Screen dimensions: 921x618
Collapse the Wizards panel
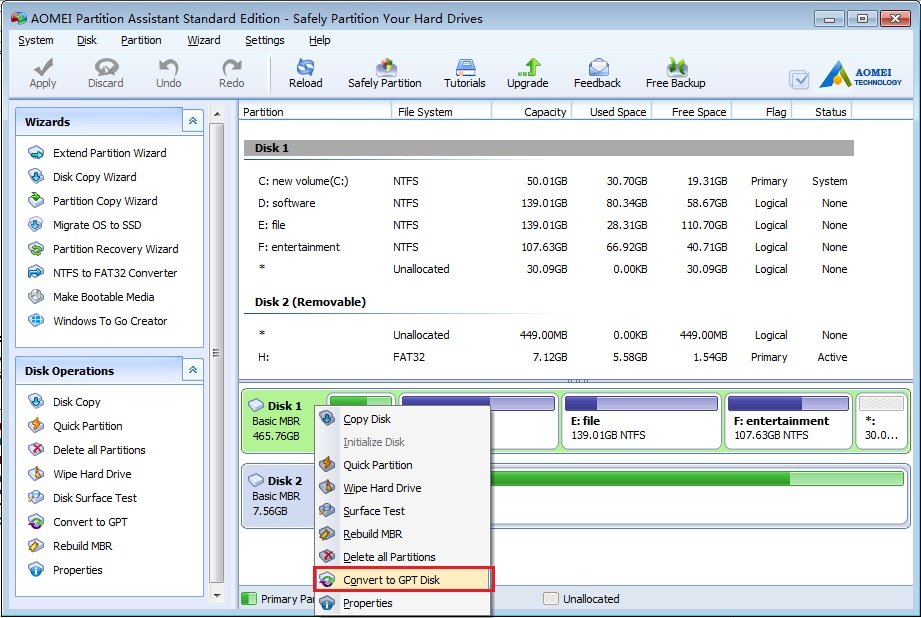tap(193, 122)
